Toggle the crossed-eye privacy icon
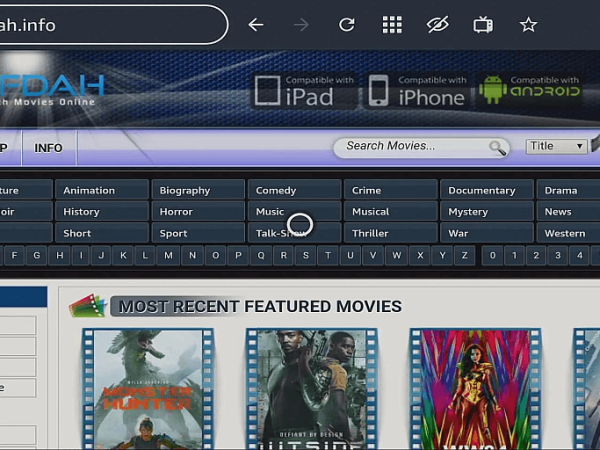The image size is (600, 450). 438,25
